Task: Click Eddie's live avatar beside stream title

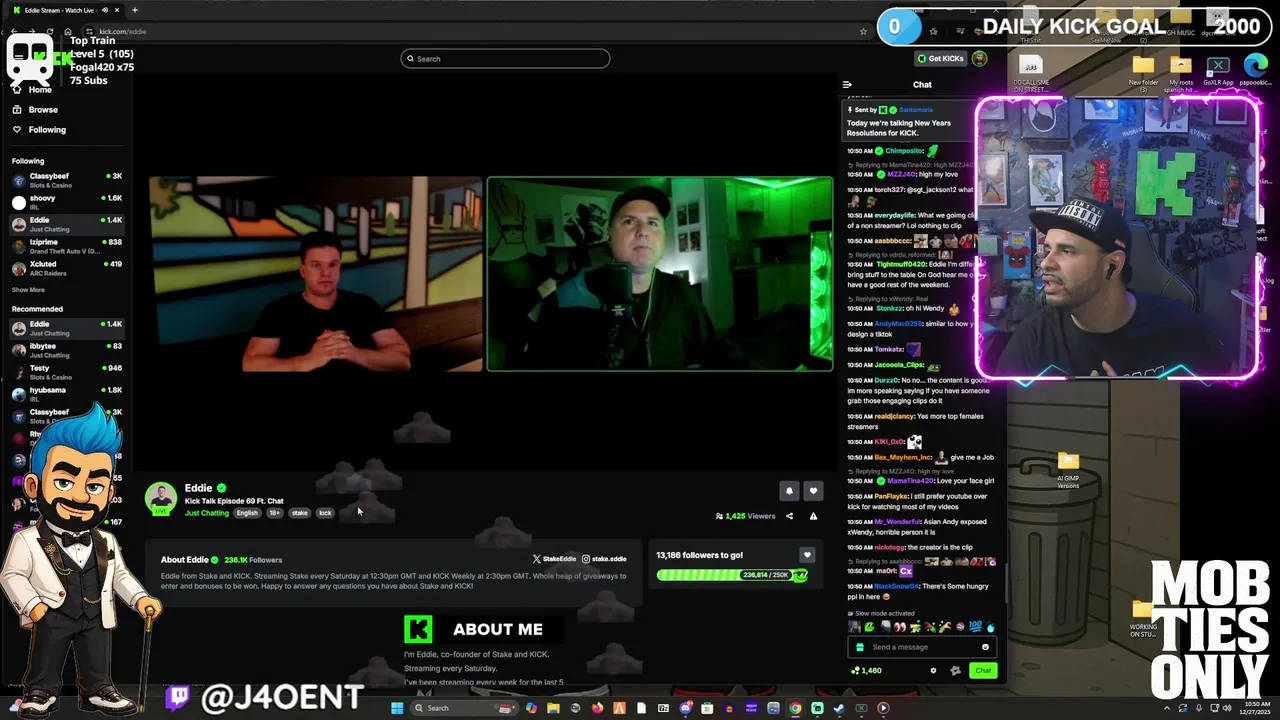Action: pyautogui.click(x=161, y=499)
